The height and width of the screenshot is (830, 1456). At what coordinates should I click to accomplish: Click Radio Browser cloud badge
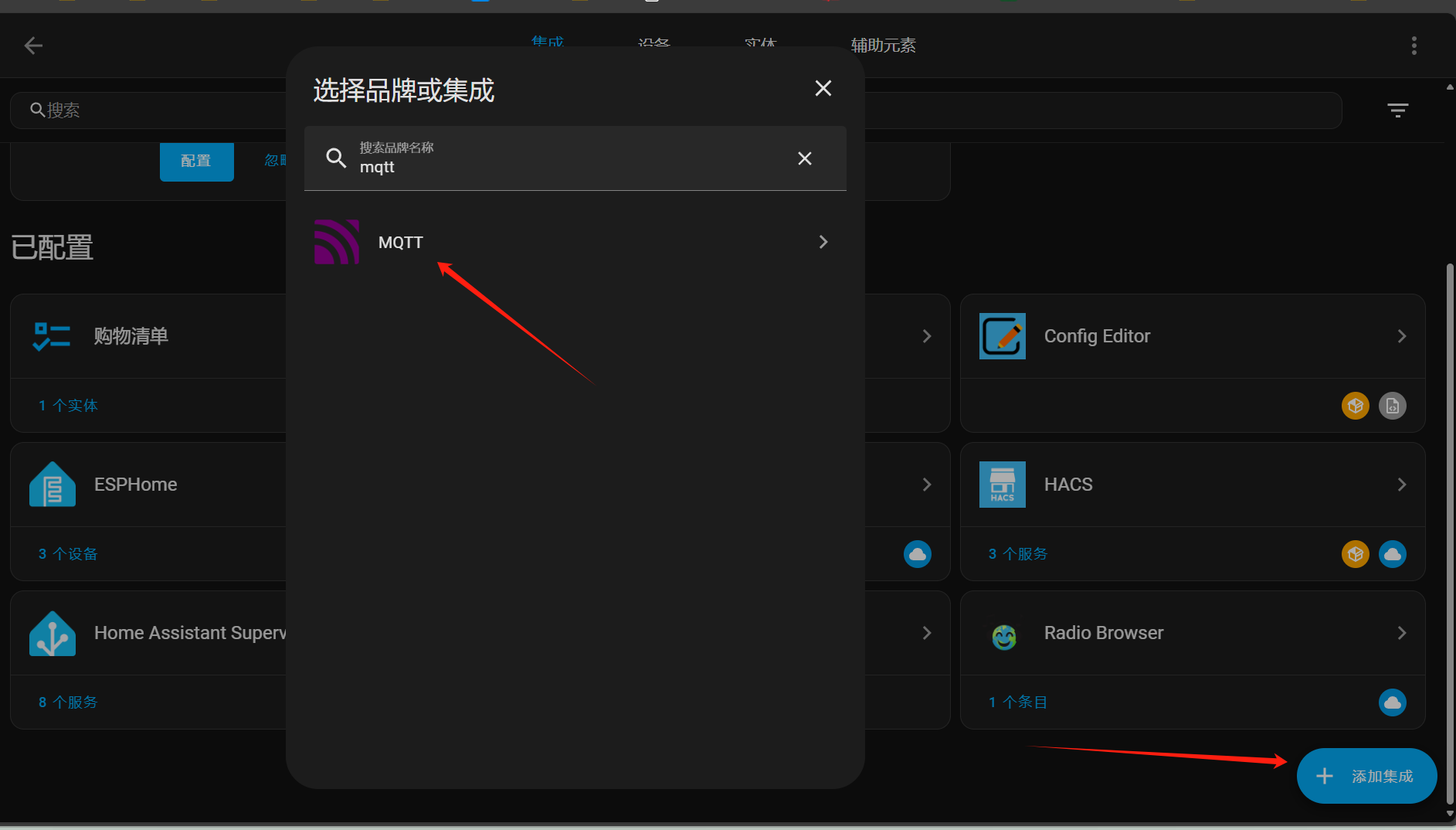1393,702
